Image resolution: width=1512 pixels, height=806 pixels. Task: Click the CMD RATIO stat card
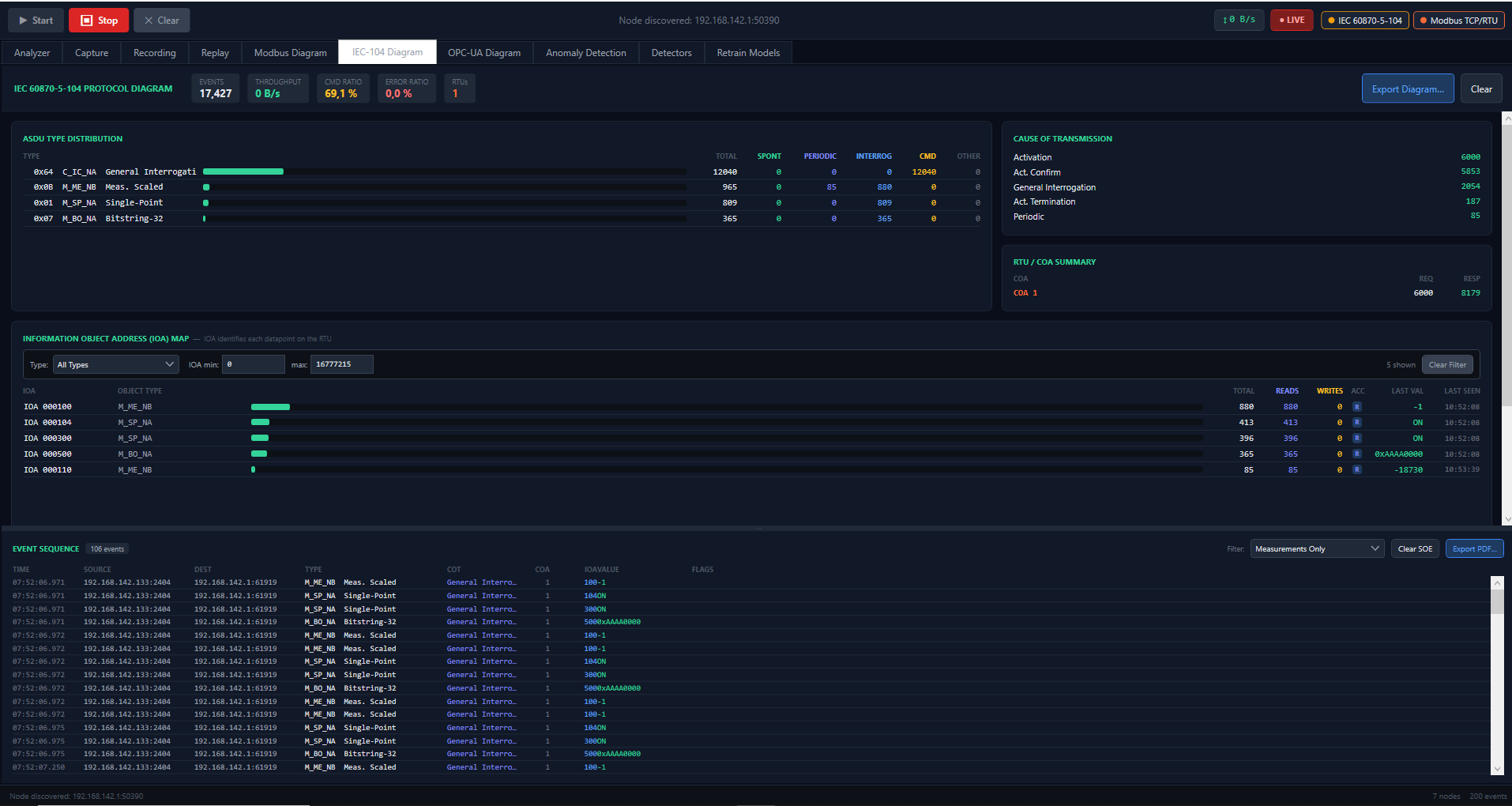[x=343, y=88]
